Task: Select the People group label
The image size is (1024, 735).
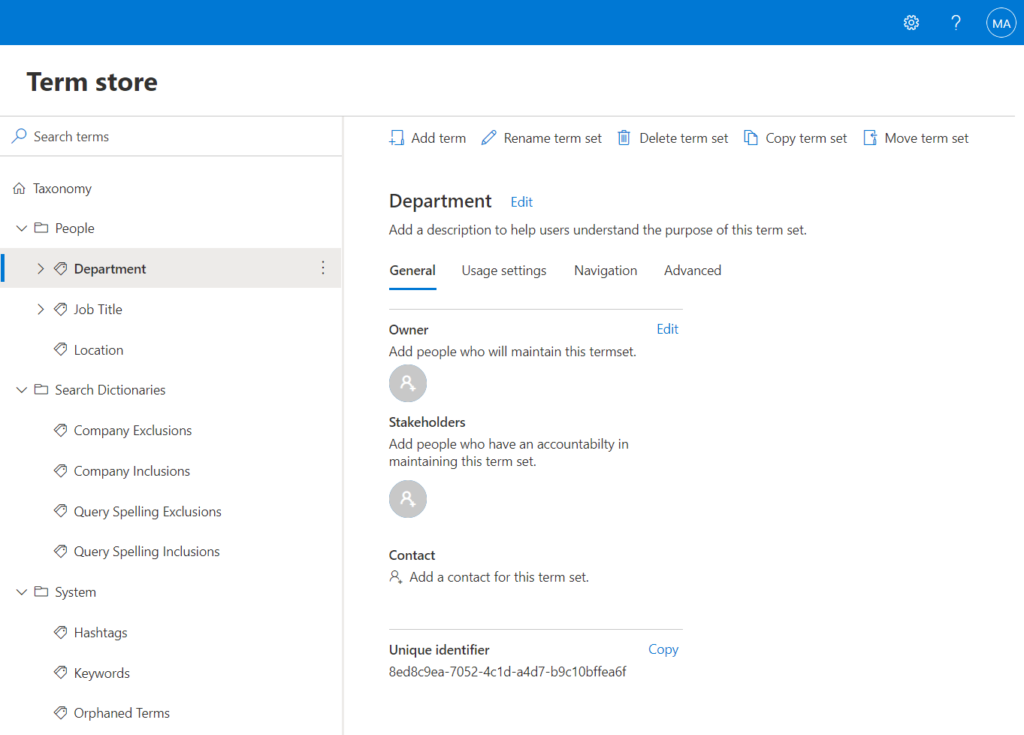Action: click(x=74, y=228)
